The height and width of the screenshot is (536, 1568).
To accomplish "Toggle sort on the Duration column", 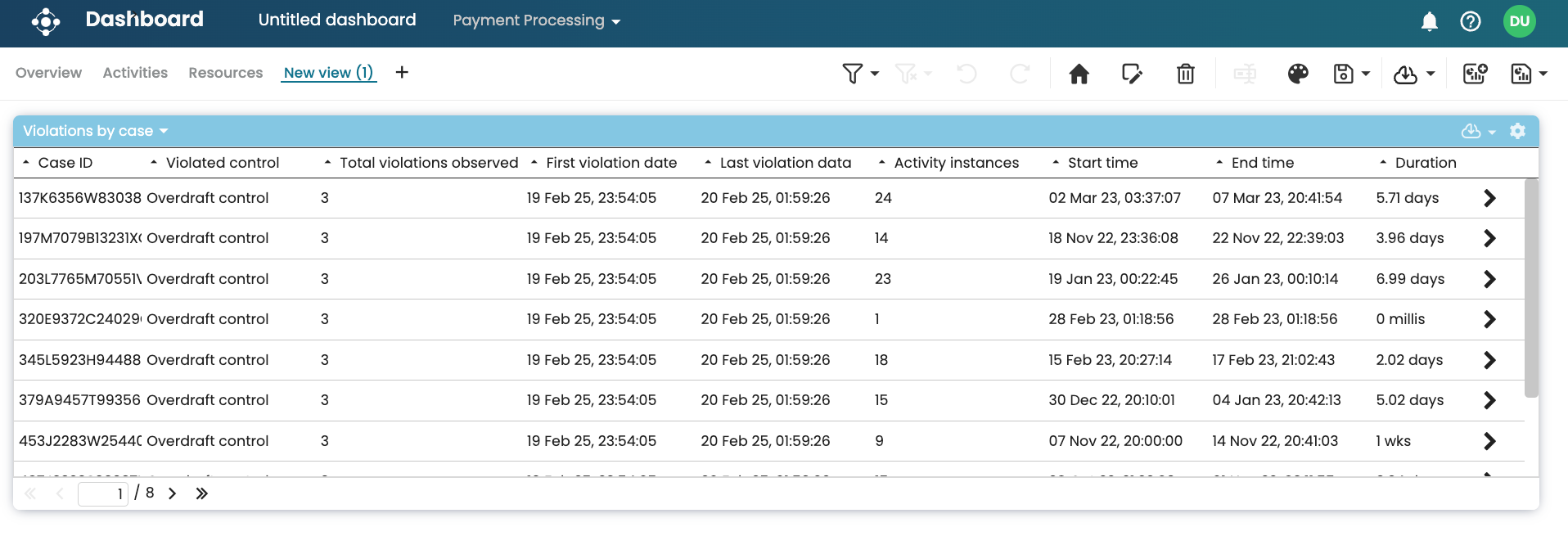I will click(x=1425, y=163).
